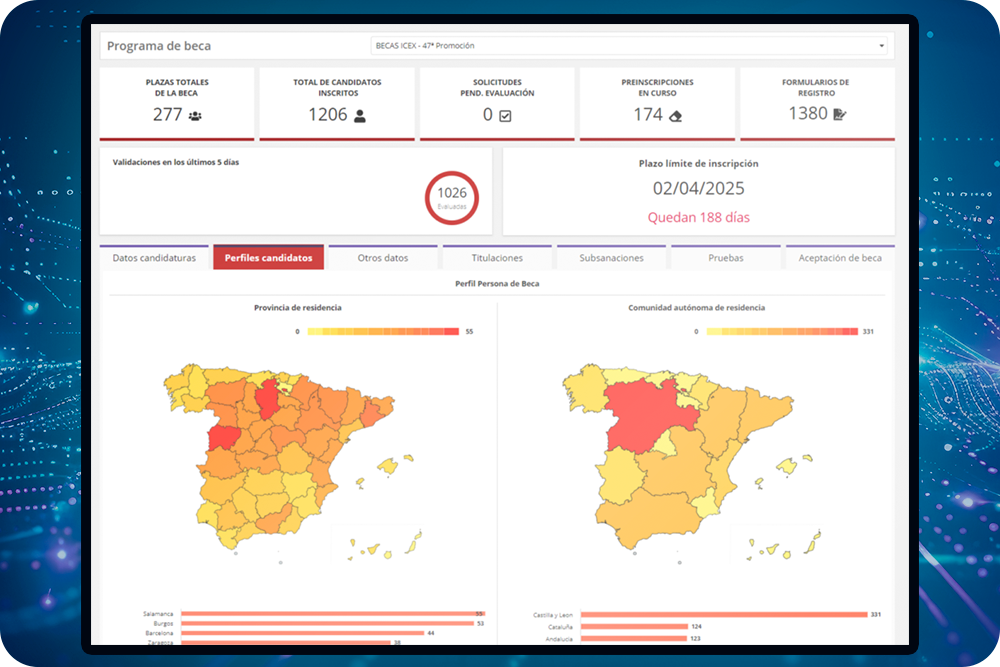Image resolution: width=1000 pixels, height=667 pixels.
Task: Click the 'Quedan 188 días' text
Action: click(x=698, y=217)
